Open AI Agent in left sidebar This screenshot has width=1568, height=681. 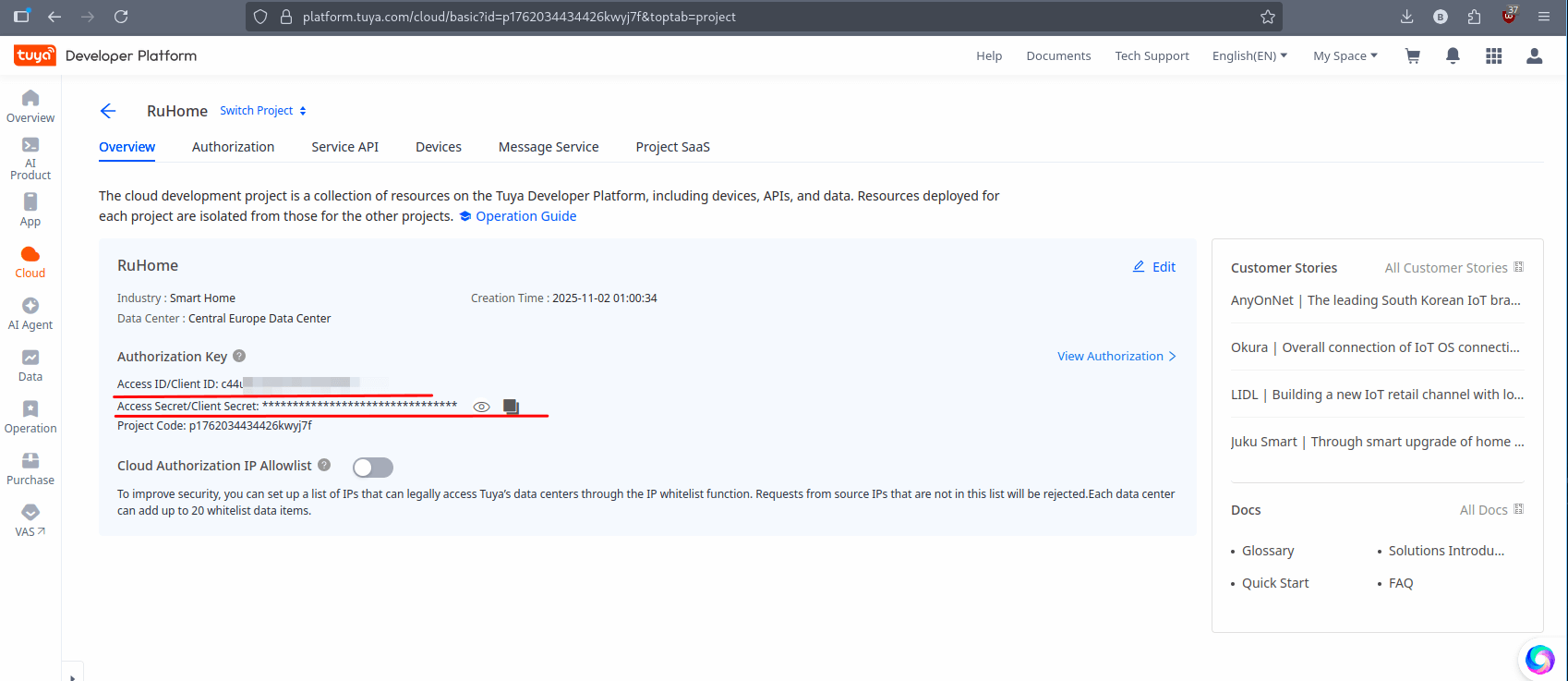[30, 313]
